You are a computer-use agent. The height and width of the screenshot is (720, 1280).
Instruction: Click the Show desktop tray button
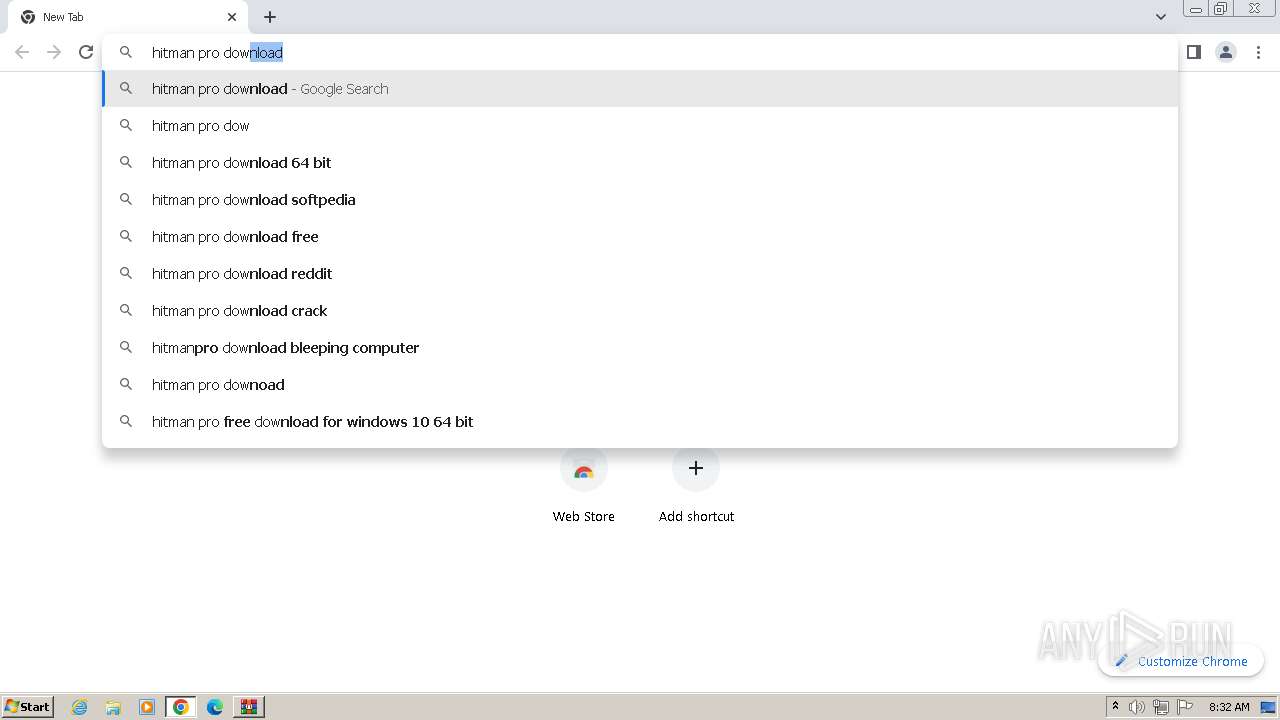(x=1268, y=707)
